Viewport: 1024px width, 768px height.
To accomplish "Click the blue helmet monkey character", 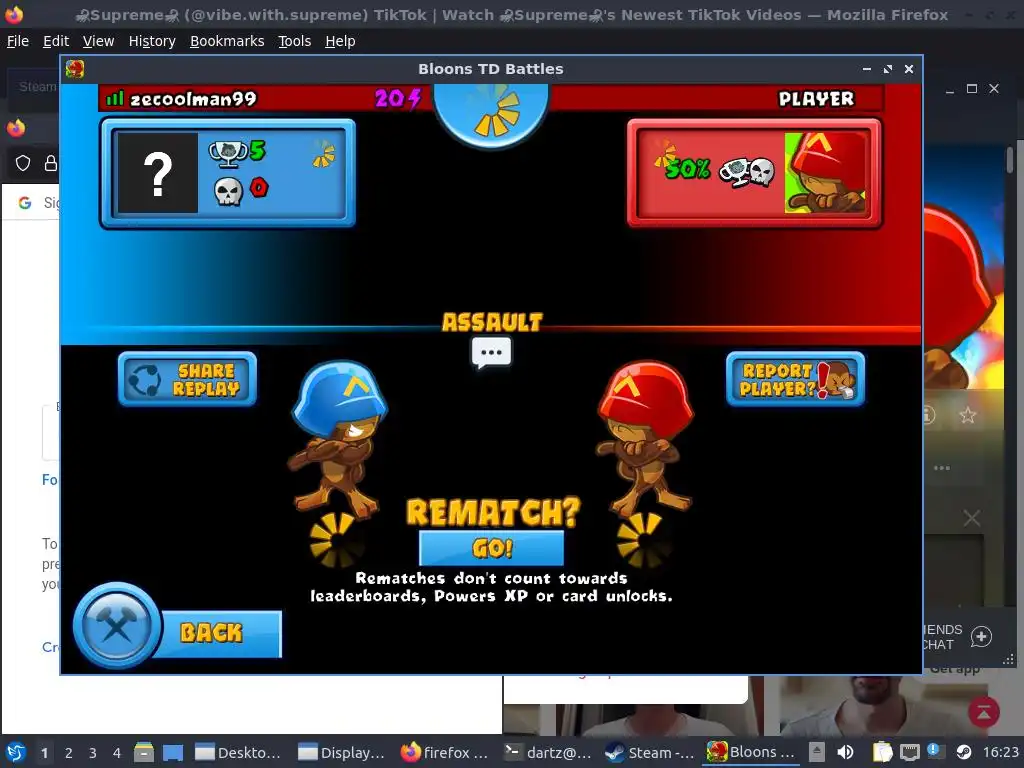I will (338, 439).
